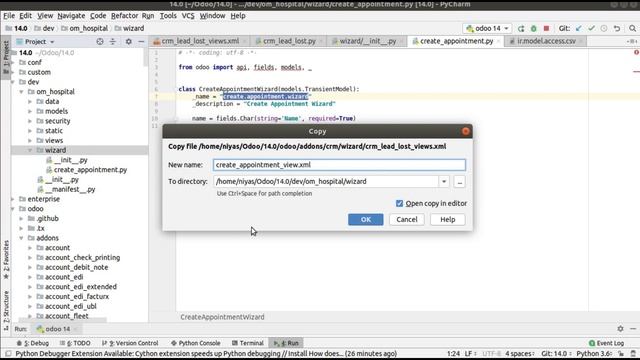Open the File menu

9,16
